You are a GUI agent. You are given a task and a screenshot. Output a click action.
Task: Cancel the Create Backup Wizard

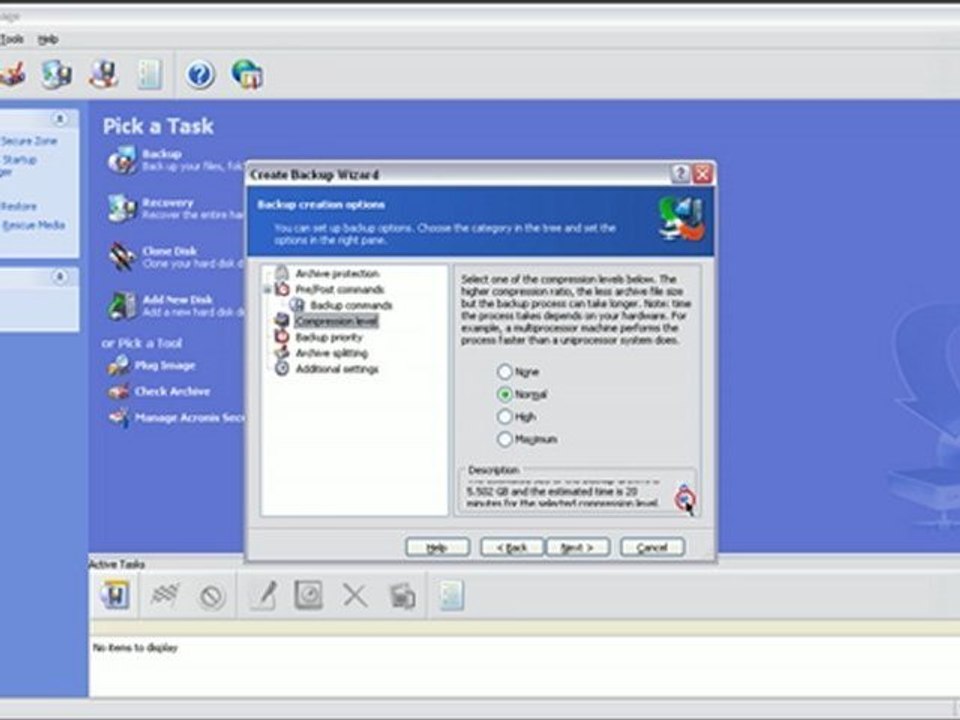tap(652, 547)
